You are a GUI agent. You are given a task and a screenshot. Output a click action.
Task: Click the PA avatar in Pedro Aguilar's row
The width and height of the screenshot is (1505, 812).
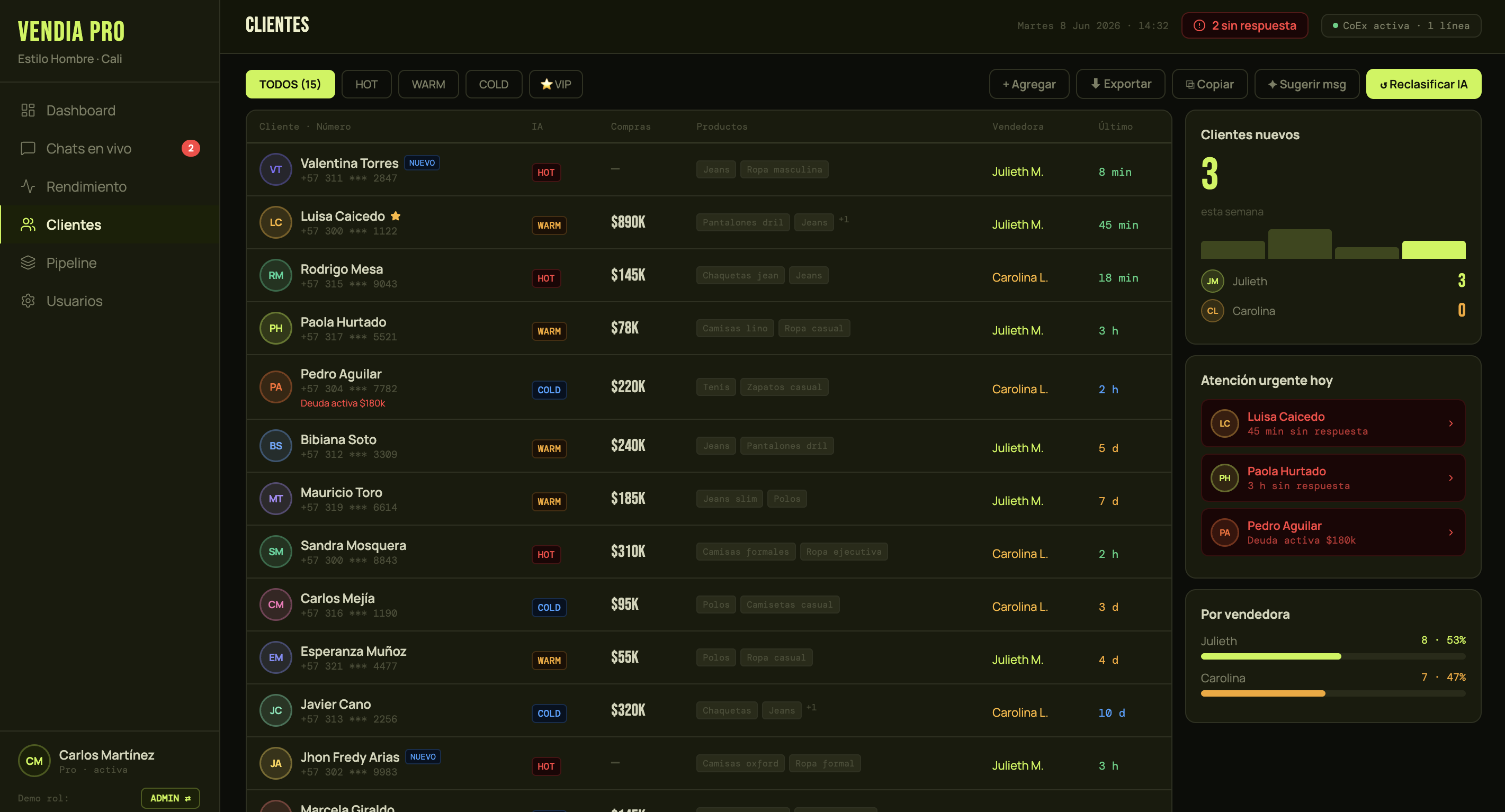tap(276, 387)
